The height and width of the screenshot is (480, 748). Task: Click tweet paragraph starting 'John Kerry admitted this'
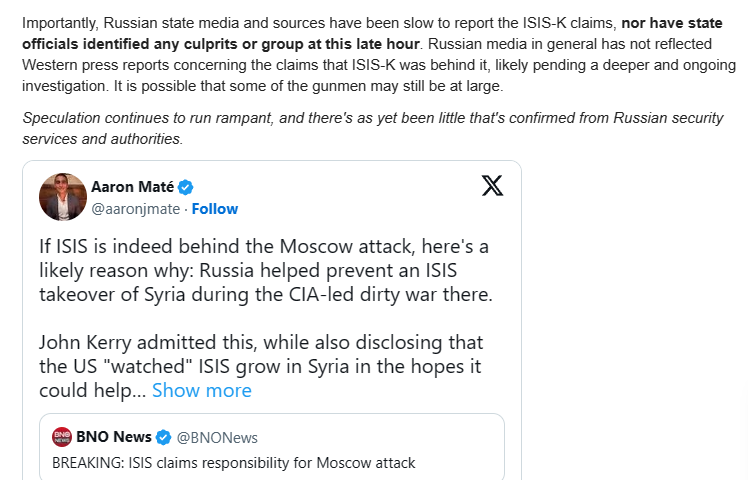click(261, 366)
